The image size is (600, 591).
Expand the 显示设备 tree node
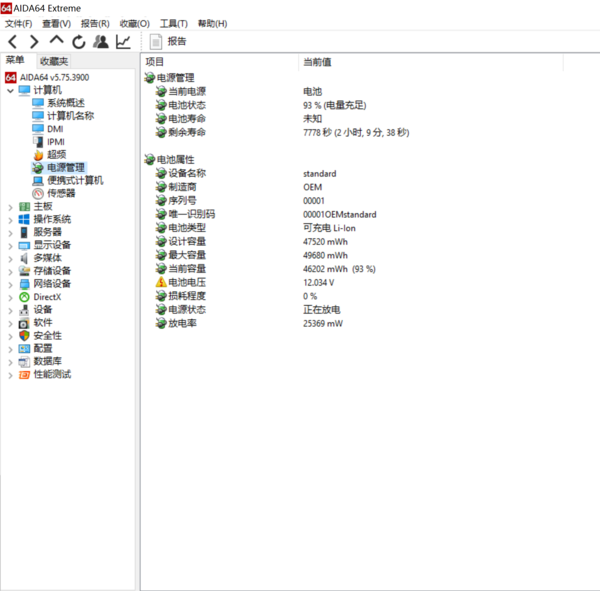pos(11,246)
